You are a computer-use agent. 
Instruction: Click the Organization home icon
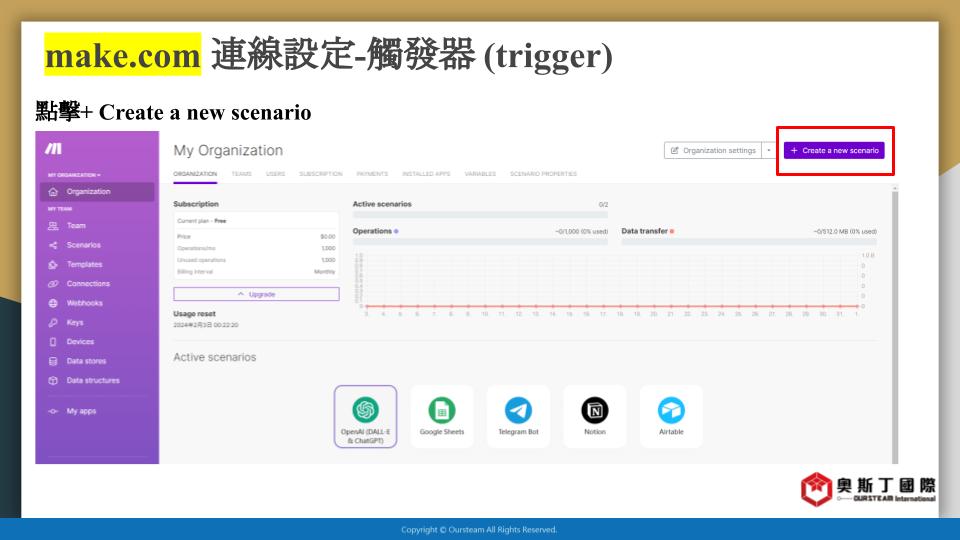(x=53, y=192)
